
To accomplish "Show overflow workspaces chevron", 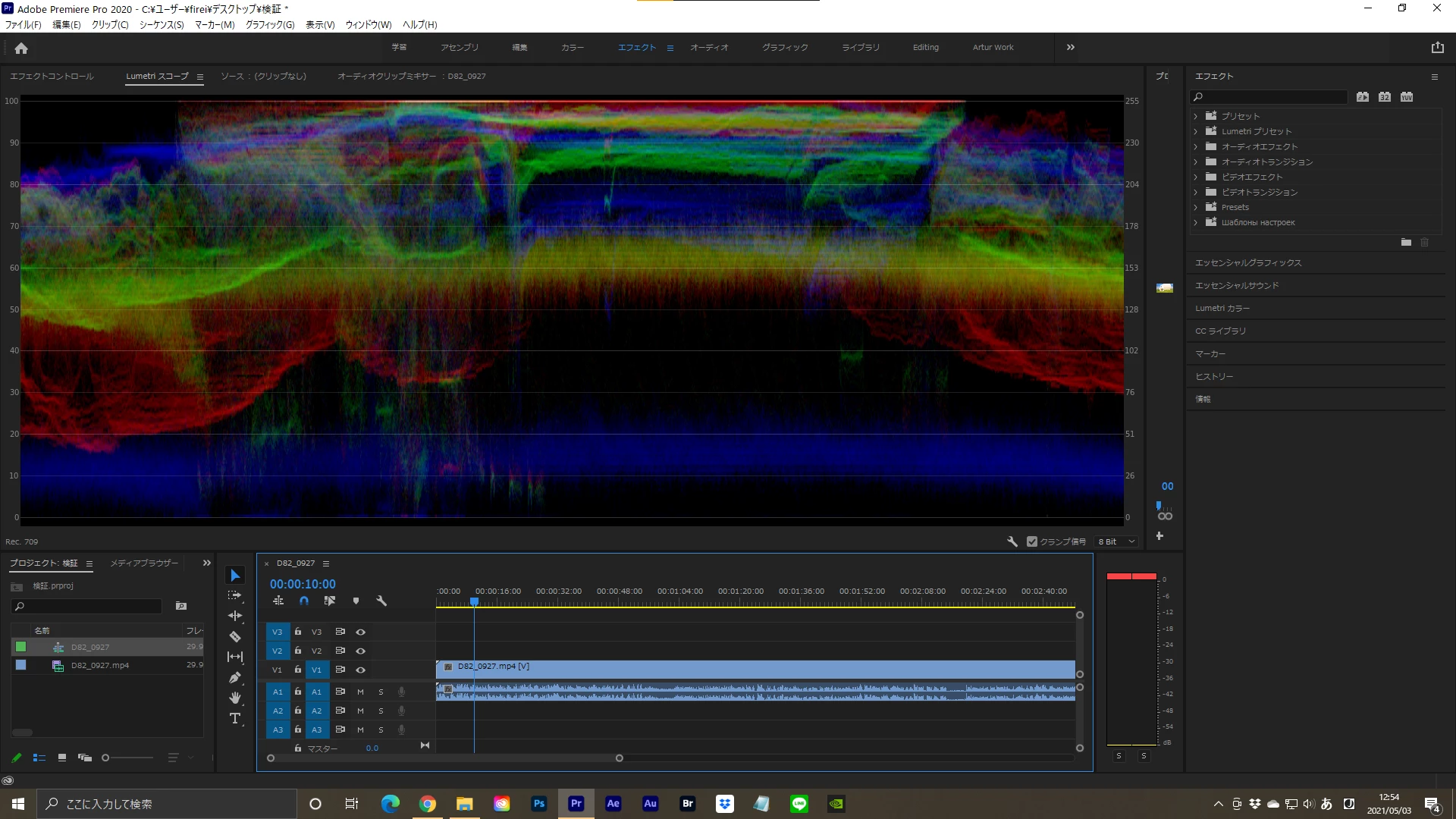I will point(1070,47).
